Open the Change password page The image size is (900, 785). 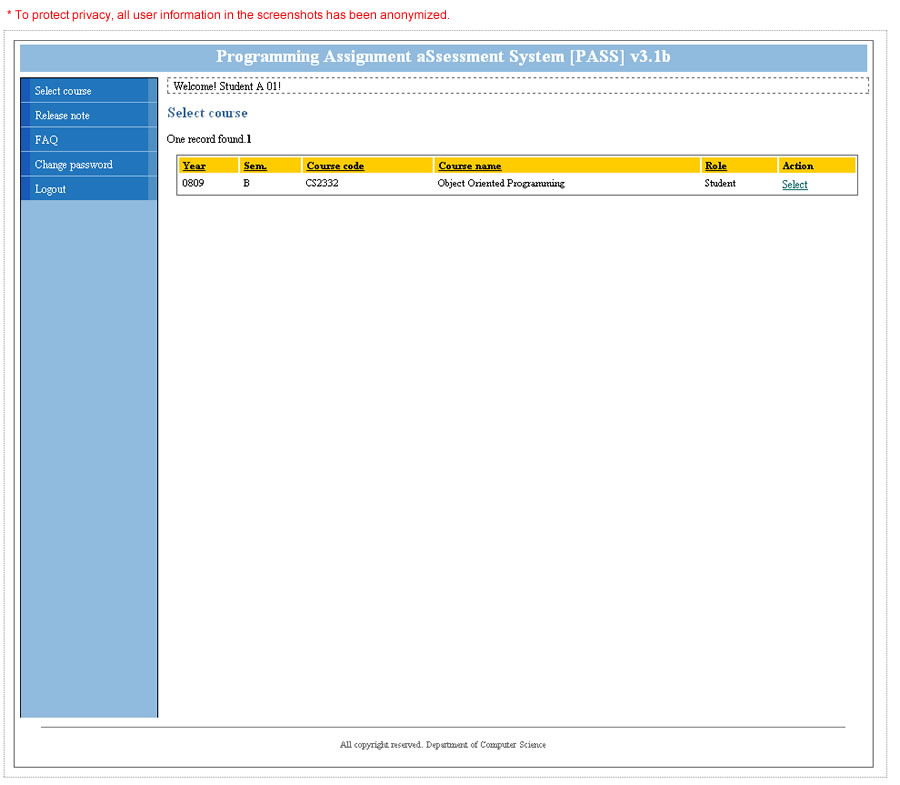coord(73,165)
